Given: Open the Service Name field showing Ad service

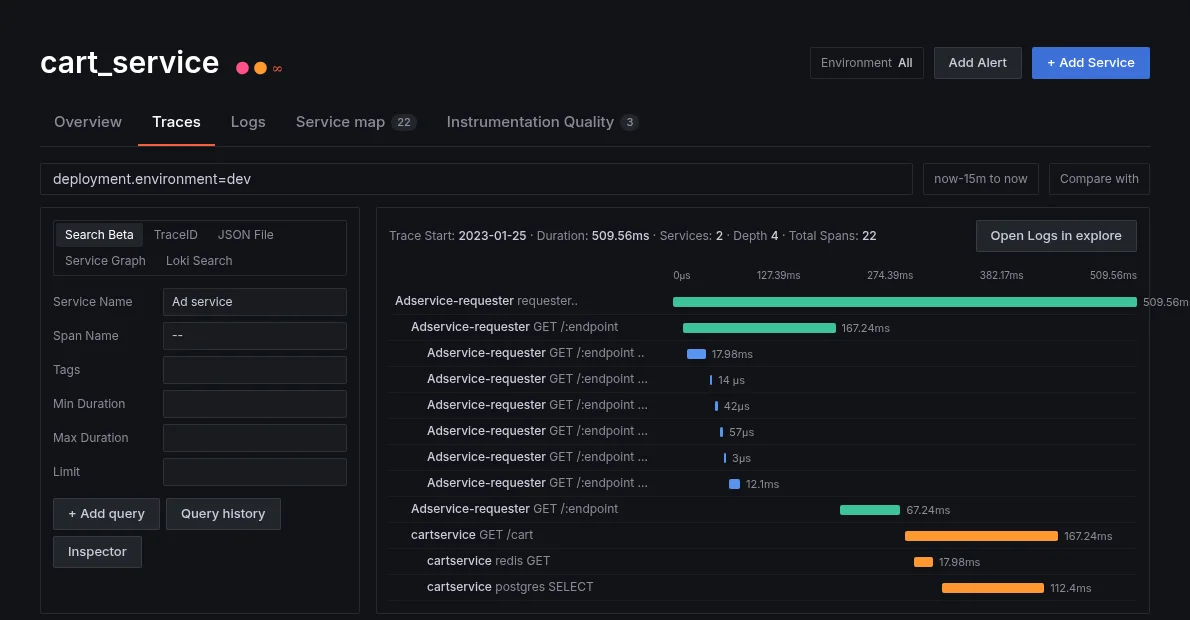Looking at the screenshot, I should 255,302.
